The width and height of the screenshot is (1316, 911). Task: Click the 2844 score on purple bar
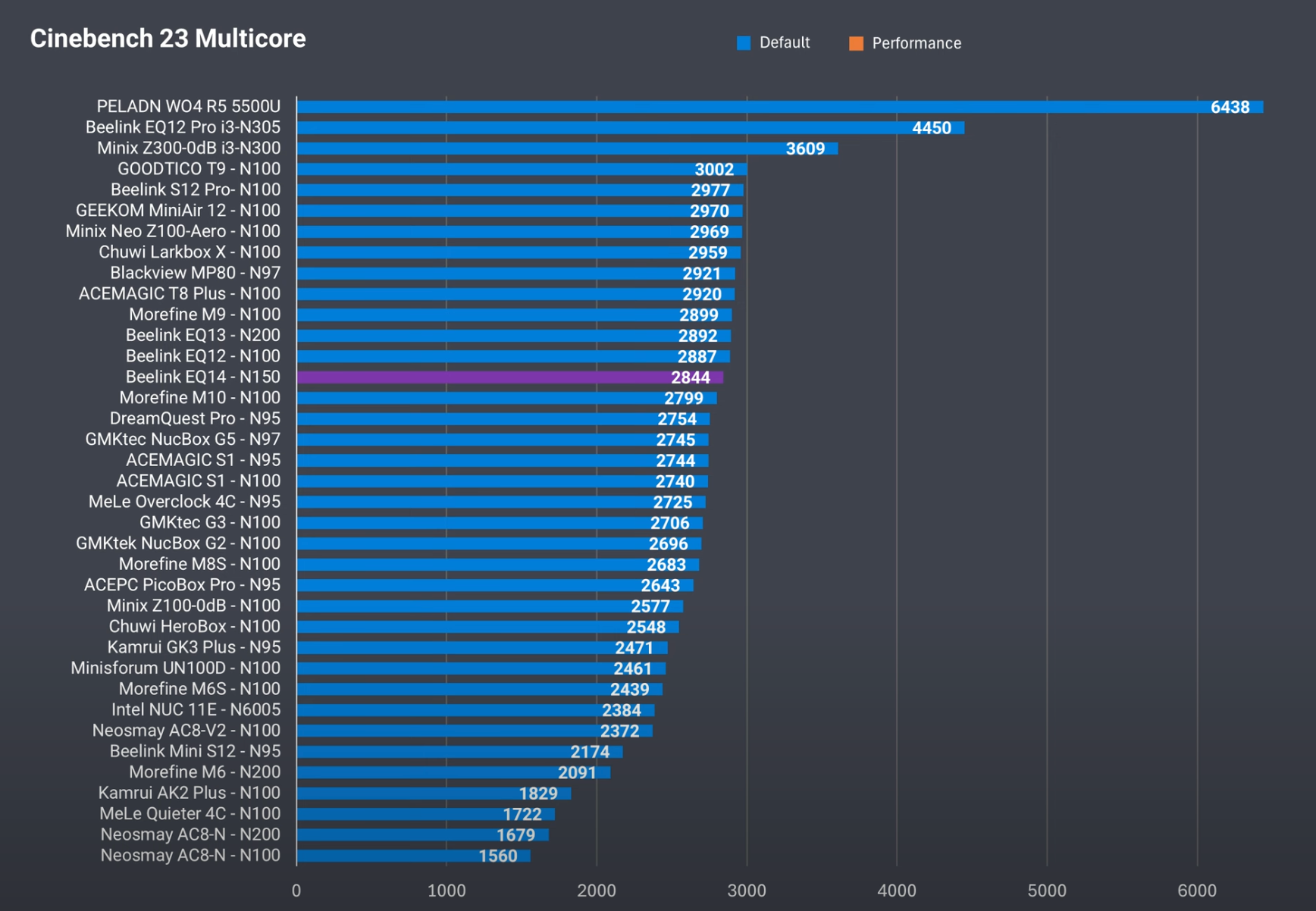pyautogui.click(x=691, y=377)
